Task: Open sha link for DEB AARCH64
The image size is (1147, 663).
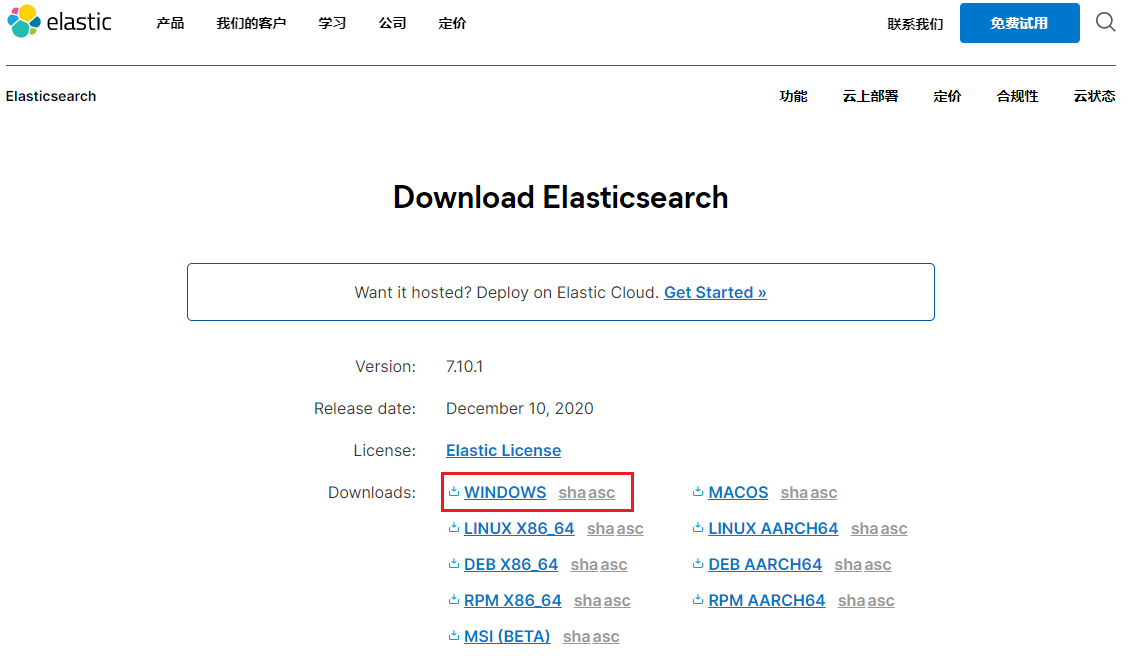Action: (849, 564)
